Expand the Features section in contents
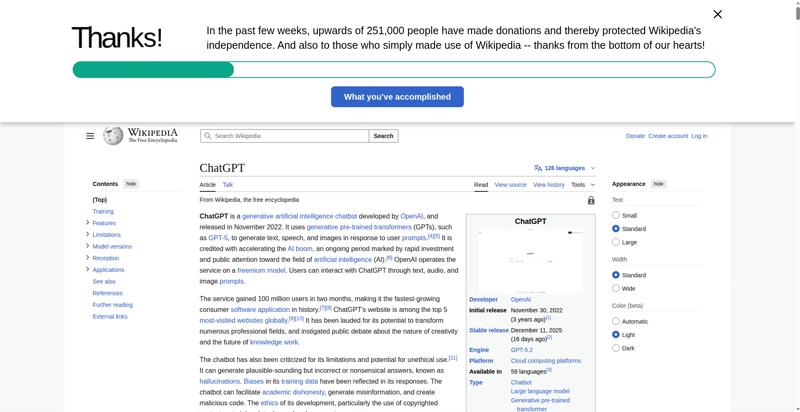The image size is (800, 412). coord(88,223)
